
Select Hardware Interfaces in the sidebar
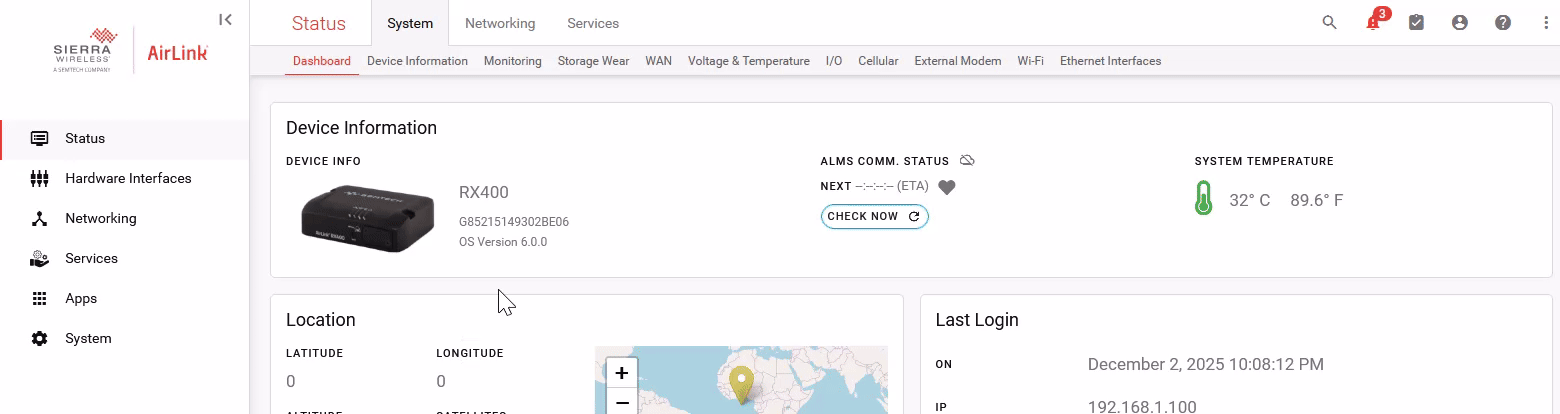coord(128,178)
